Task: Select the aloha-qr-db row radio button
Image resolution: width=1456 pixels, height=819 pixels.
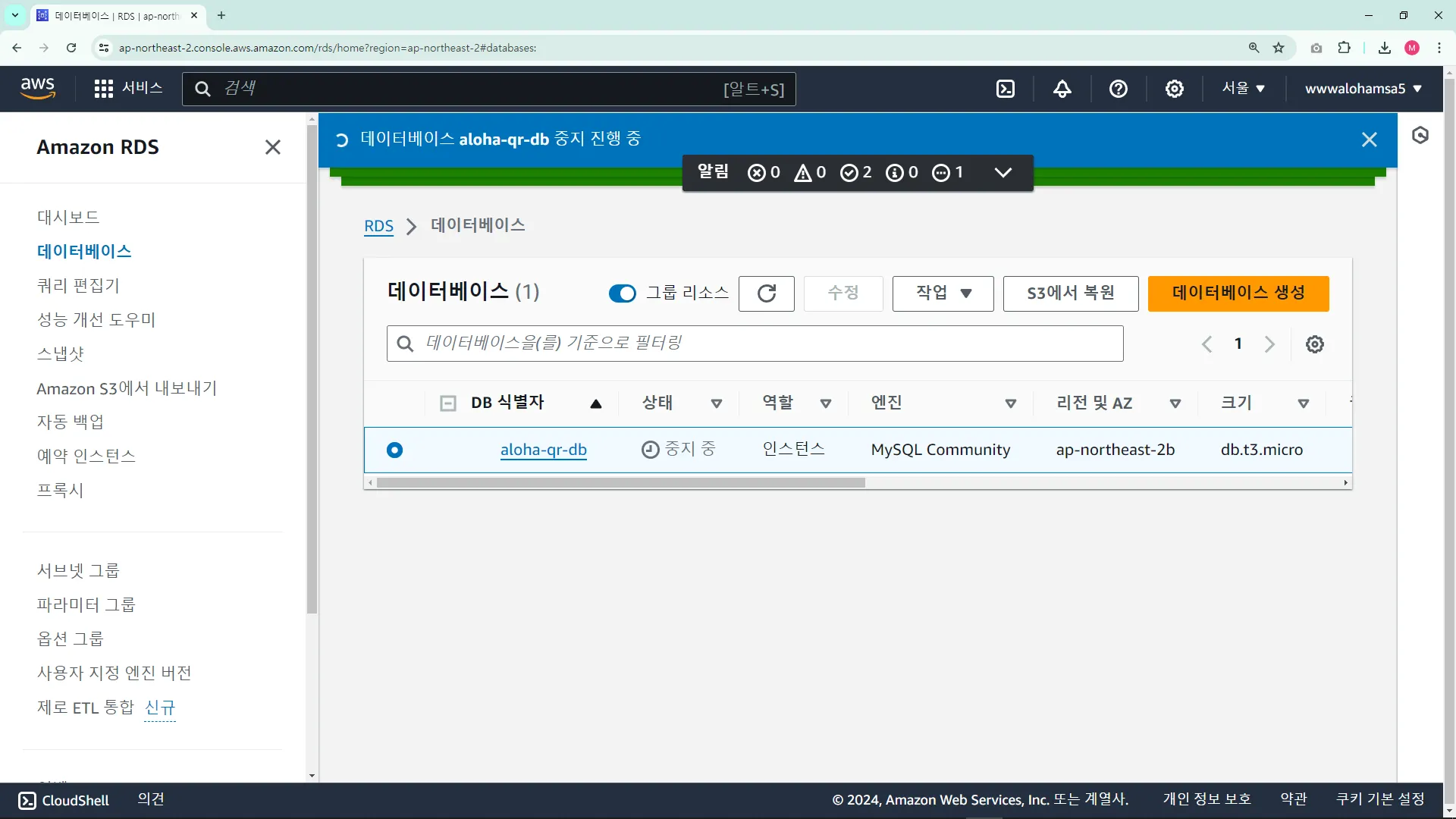Action: (x=394, y=450)
